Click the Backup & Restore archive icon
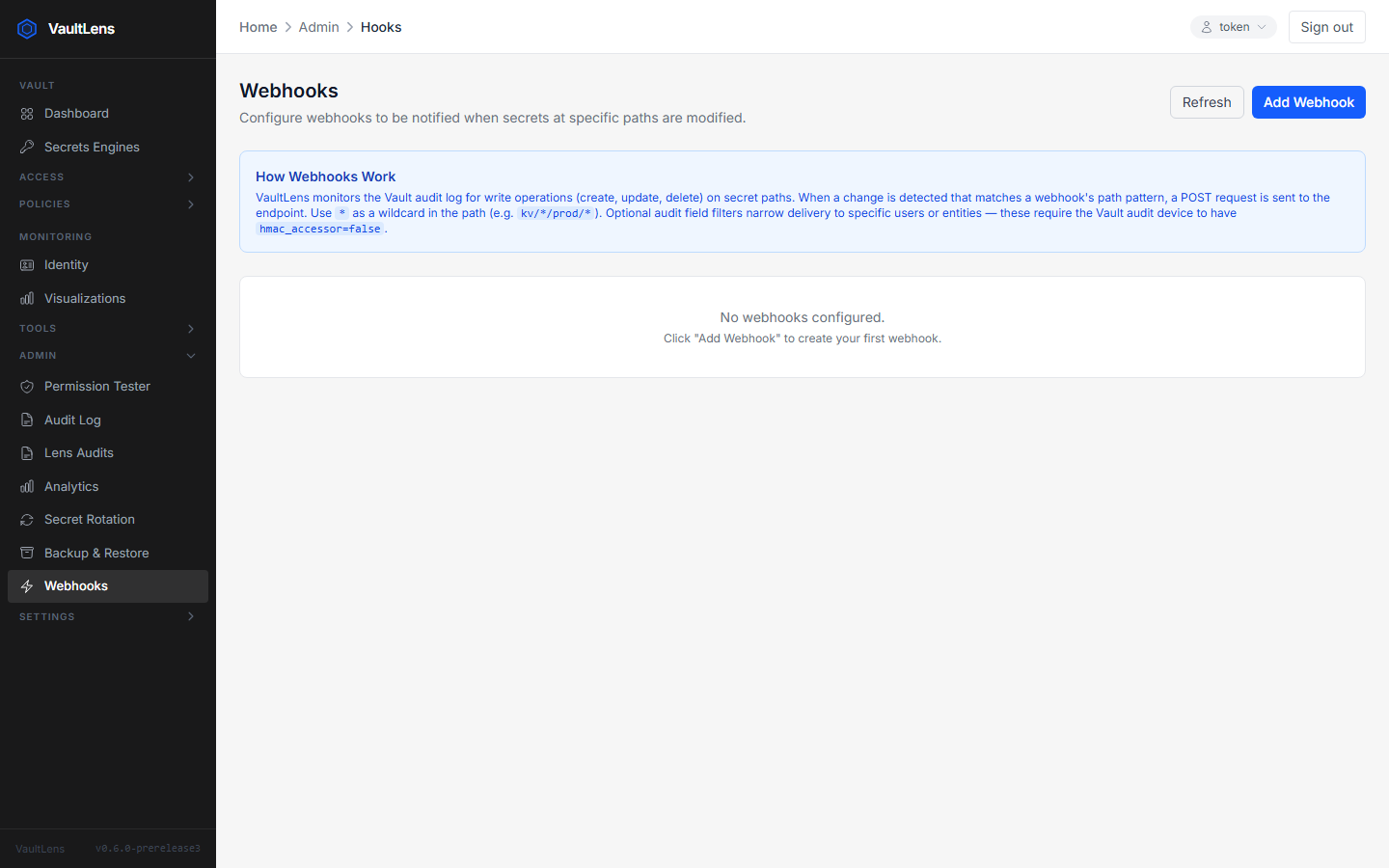This screenshot has height=868, width=1389. 27,554
